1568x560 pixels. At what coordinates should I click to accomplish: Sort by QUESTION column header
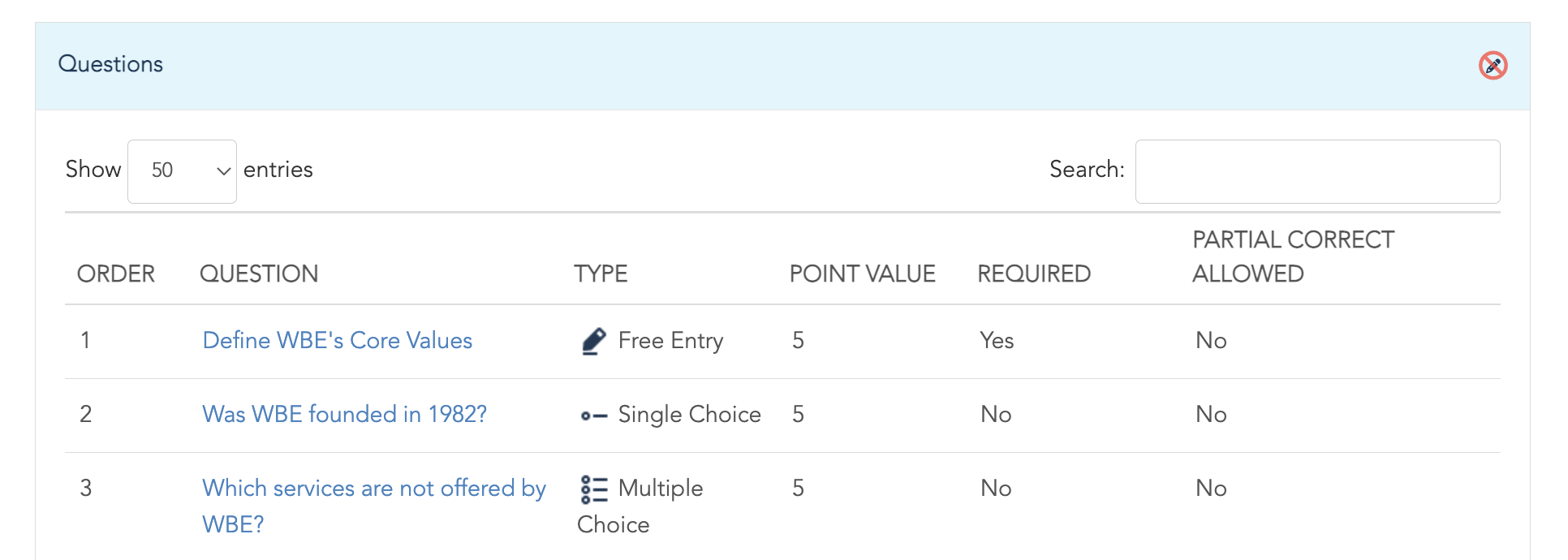[259, 274]
